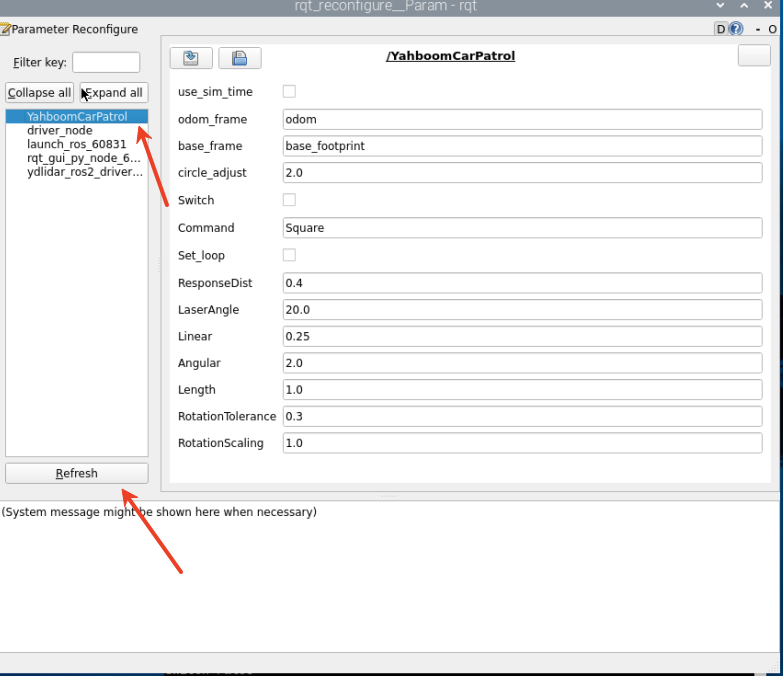This screenshot has height=676, width=783.
Task: Click the save parameters to file icon
Action: point(239,58)
